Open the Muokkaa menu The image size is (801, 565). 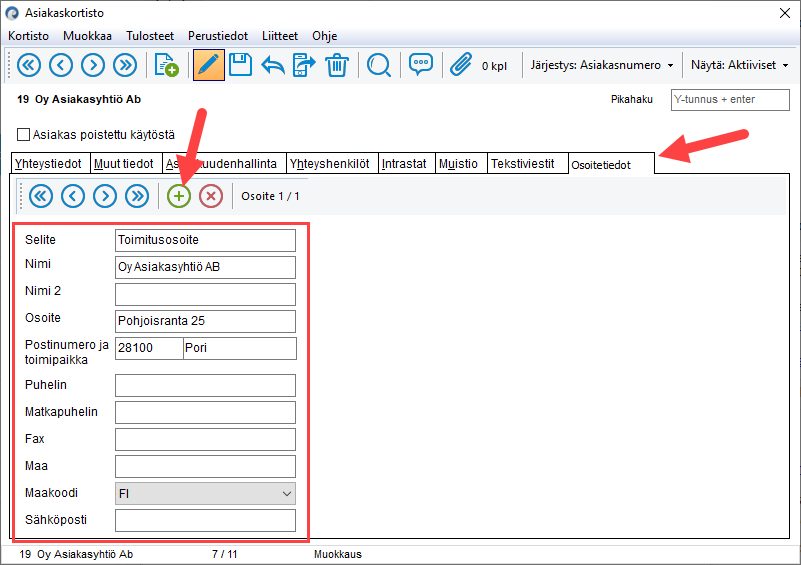tap(87, 36)
